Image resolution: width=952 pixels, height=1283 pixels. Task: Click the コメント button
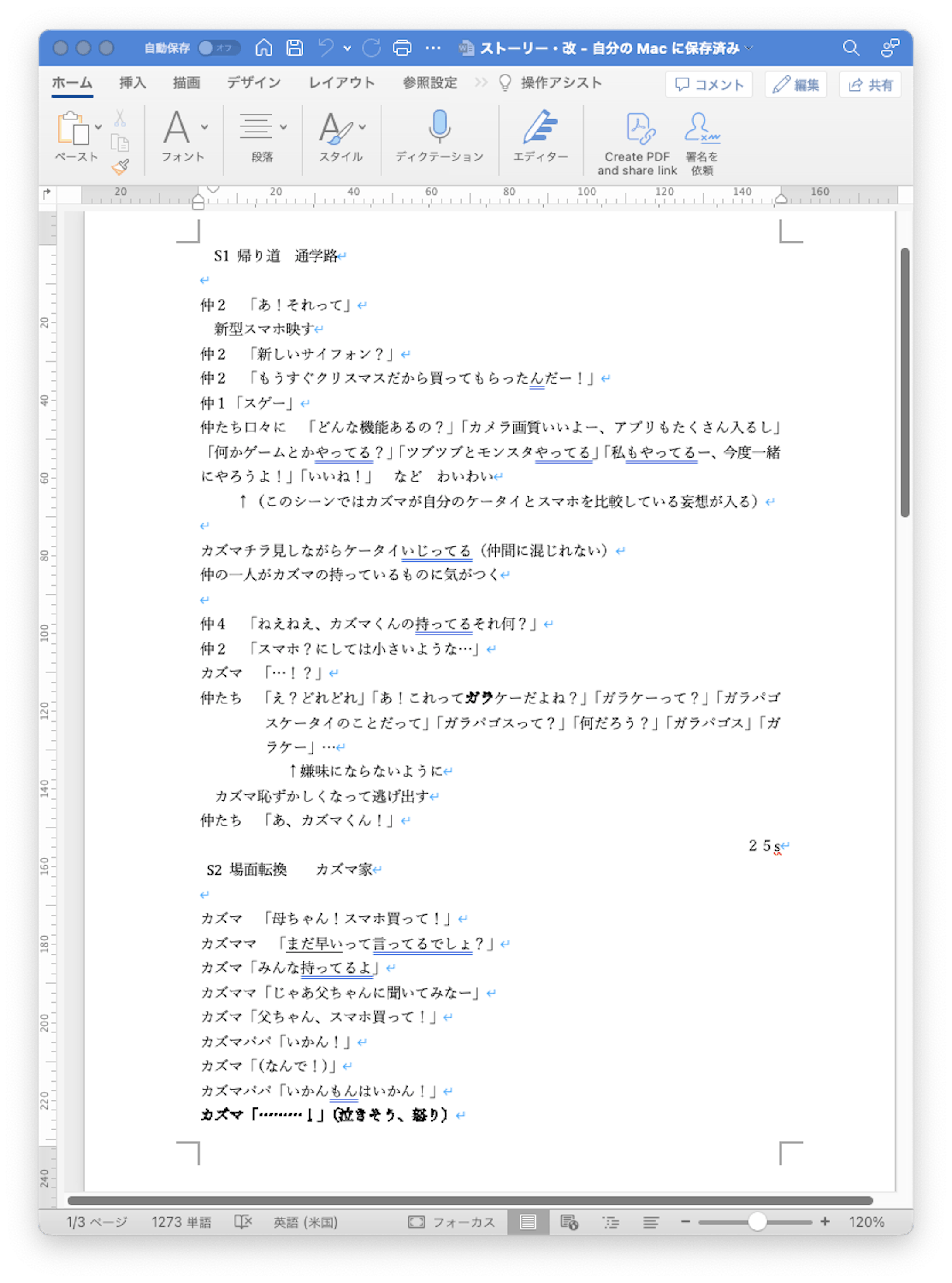709,84
